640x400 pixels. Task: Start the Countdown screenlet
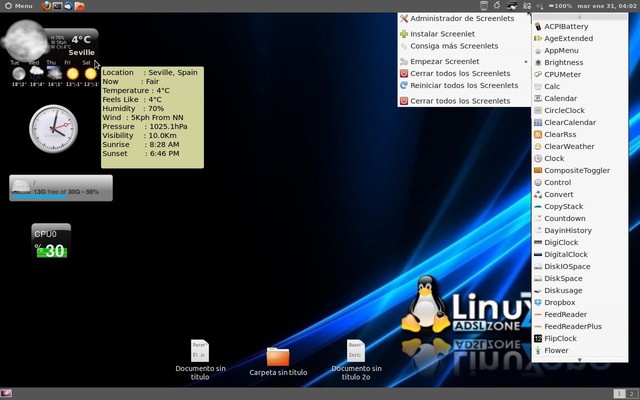pyautogui.click(x=580, y=218)
